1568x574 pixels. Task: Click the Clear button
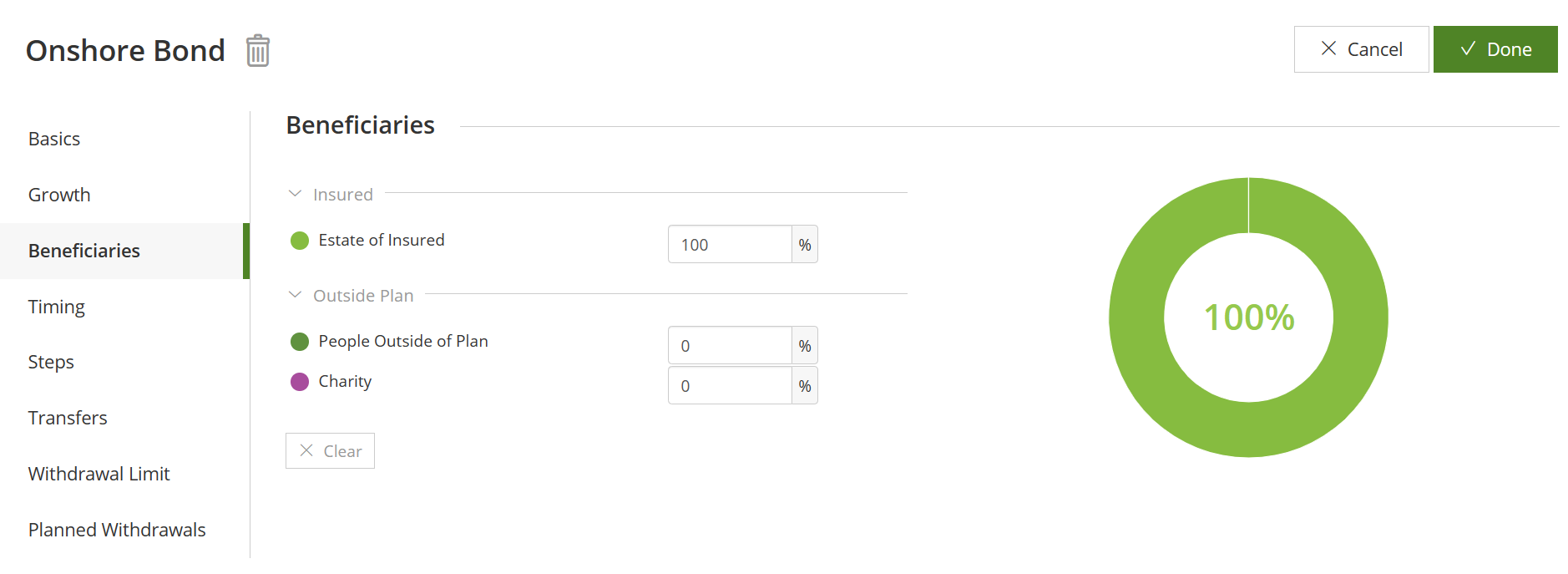coord(330,451)
